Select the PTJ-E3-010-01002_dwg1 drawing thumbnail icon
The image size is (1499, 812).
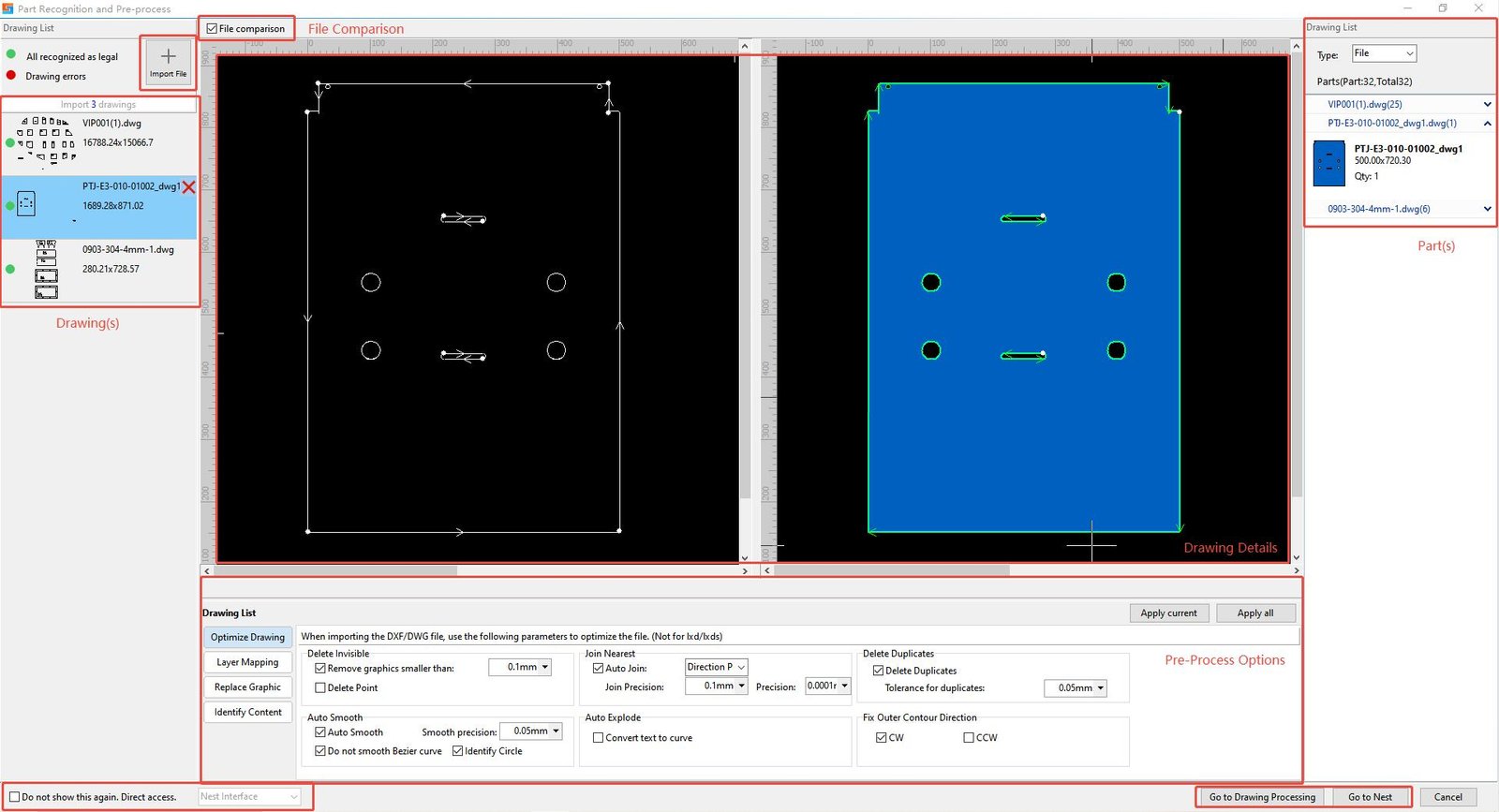(26, 203)
